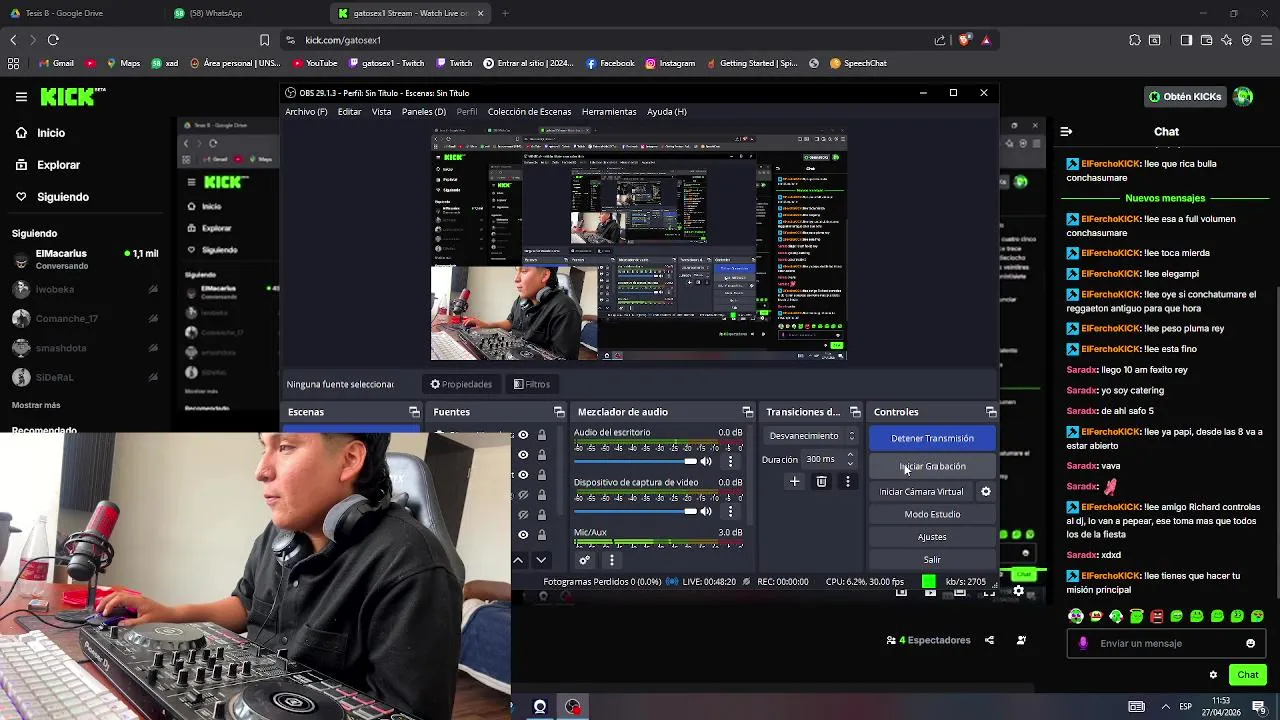The image size is (1280, 720).
Task: Open Kick user avatar menu
Action: 1243,97
